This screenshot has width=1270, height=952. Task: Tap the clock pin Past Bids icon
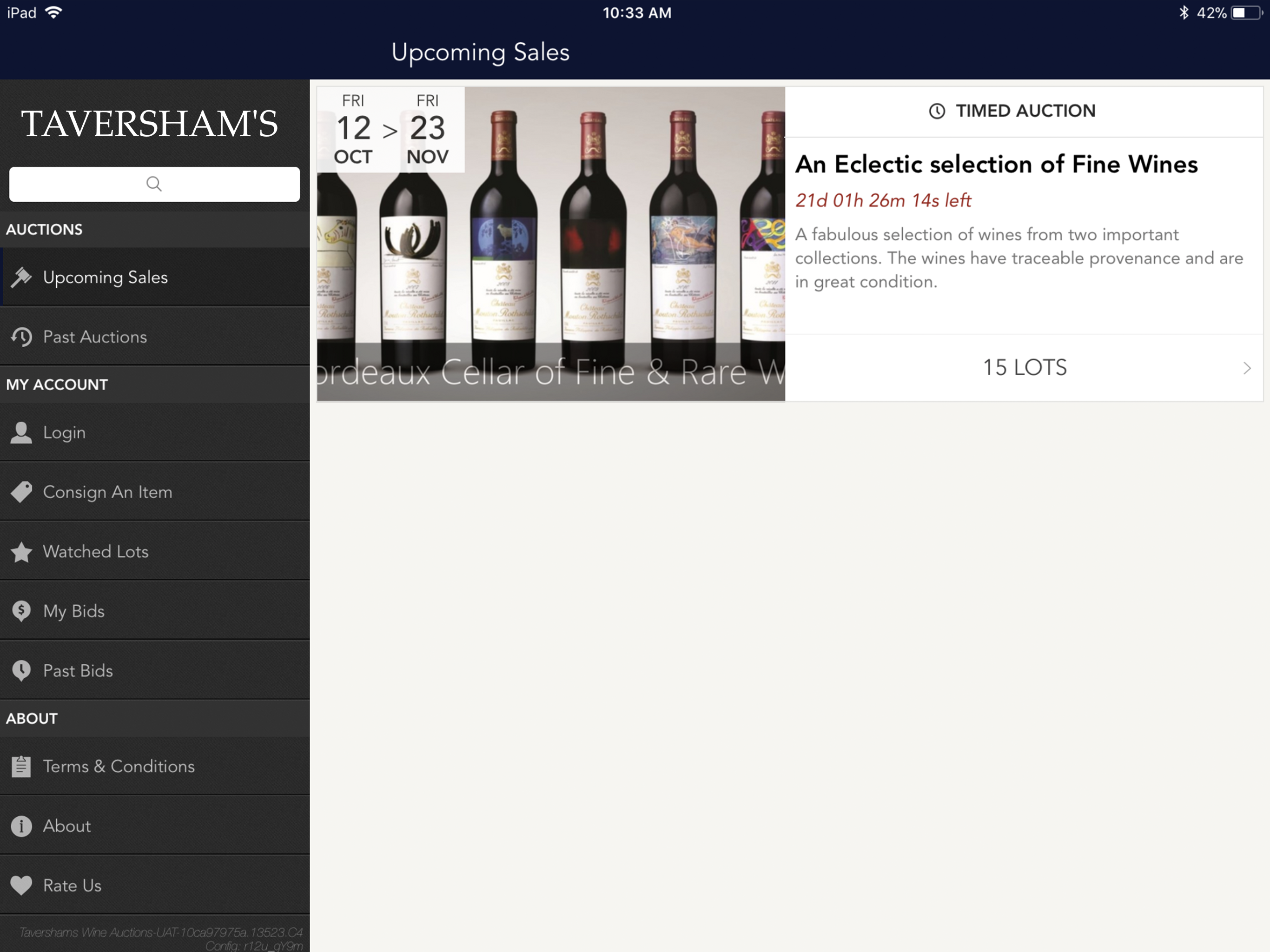(x=21, y=671)
